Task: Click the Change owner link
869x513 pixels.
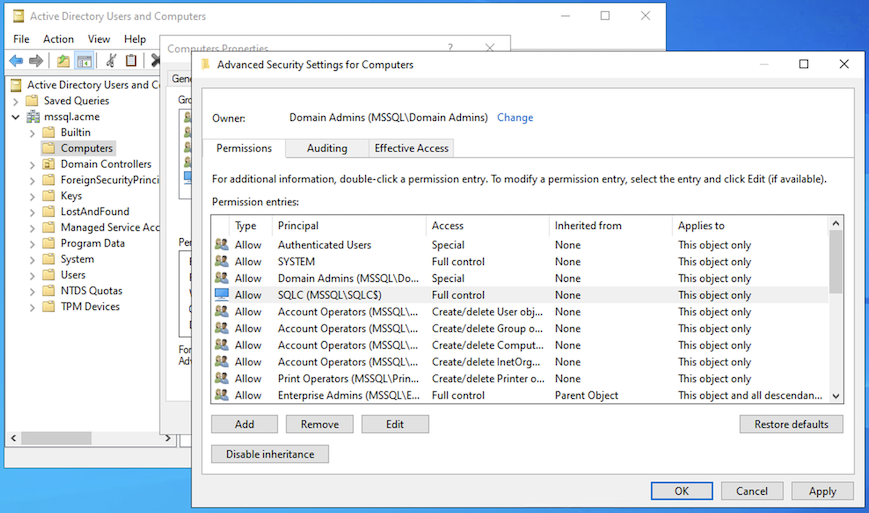Action: (515, 117)
